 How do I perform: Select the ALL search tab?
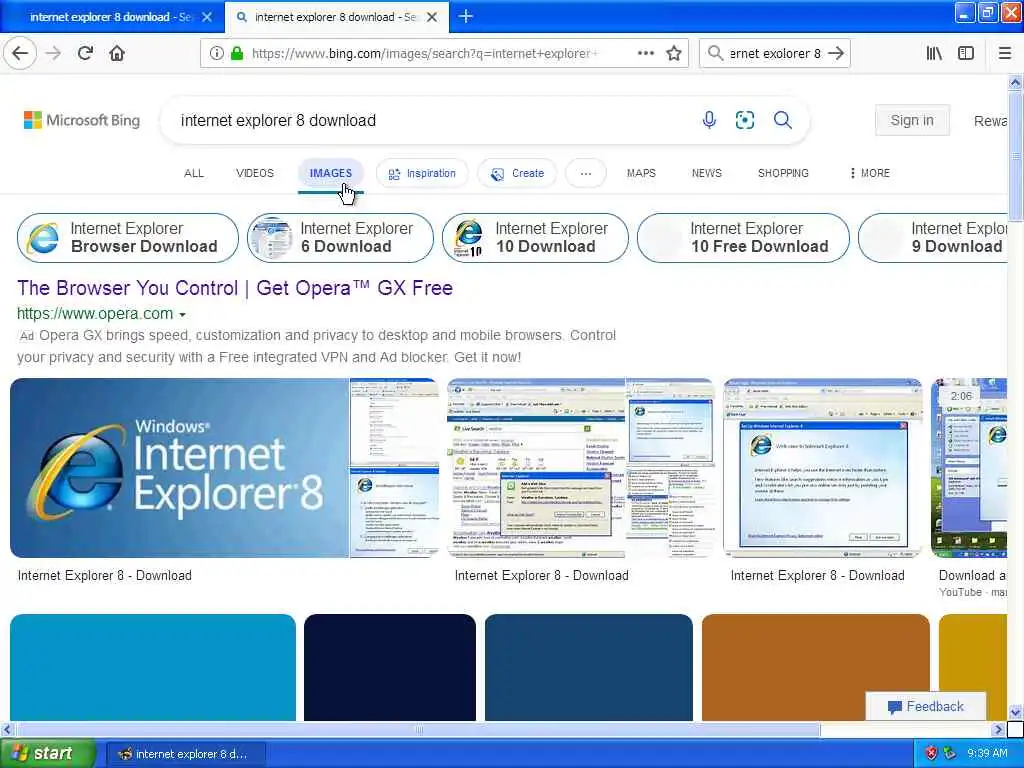pos(194,173)
